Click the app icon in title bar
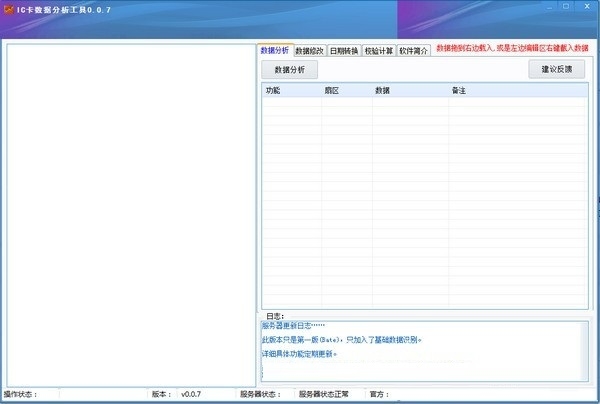 point(9,10)
